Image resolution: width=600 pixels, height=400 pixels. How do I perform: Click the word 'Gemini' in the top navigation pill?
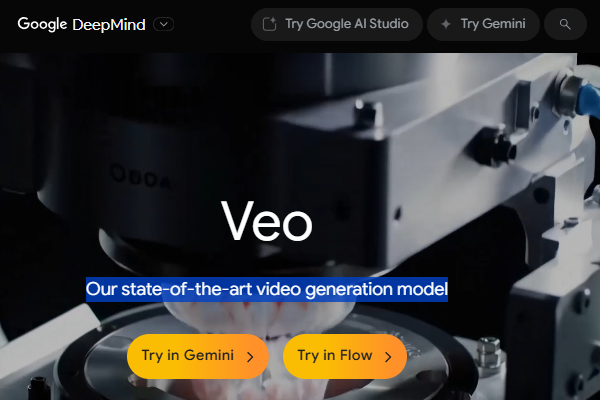(x=504, y=24)
